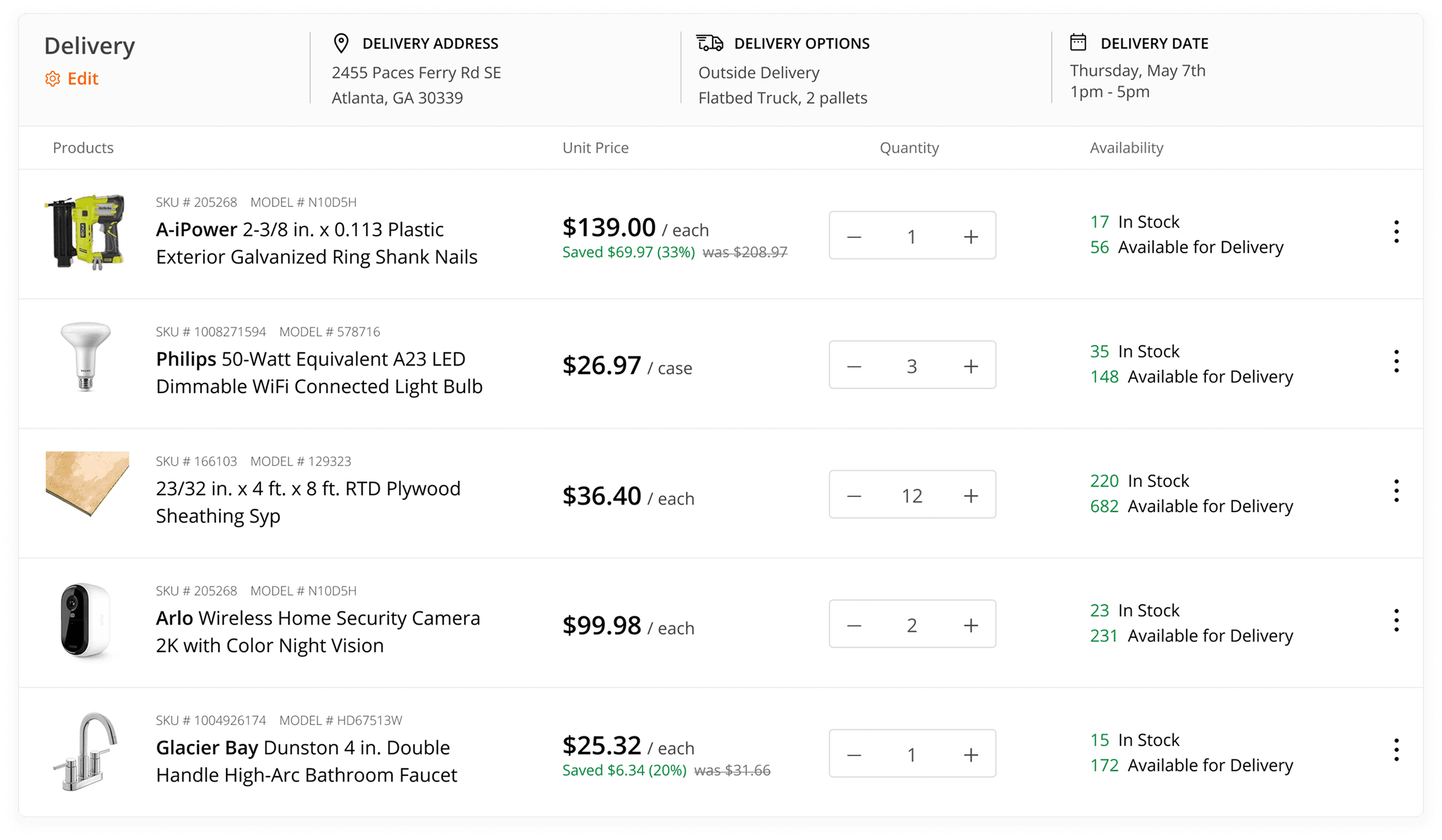The height and width of the screenshot is (840, 1442).
Task: Click the delivery address location pin icon
Action: click(x=341, y=43)
